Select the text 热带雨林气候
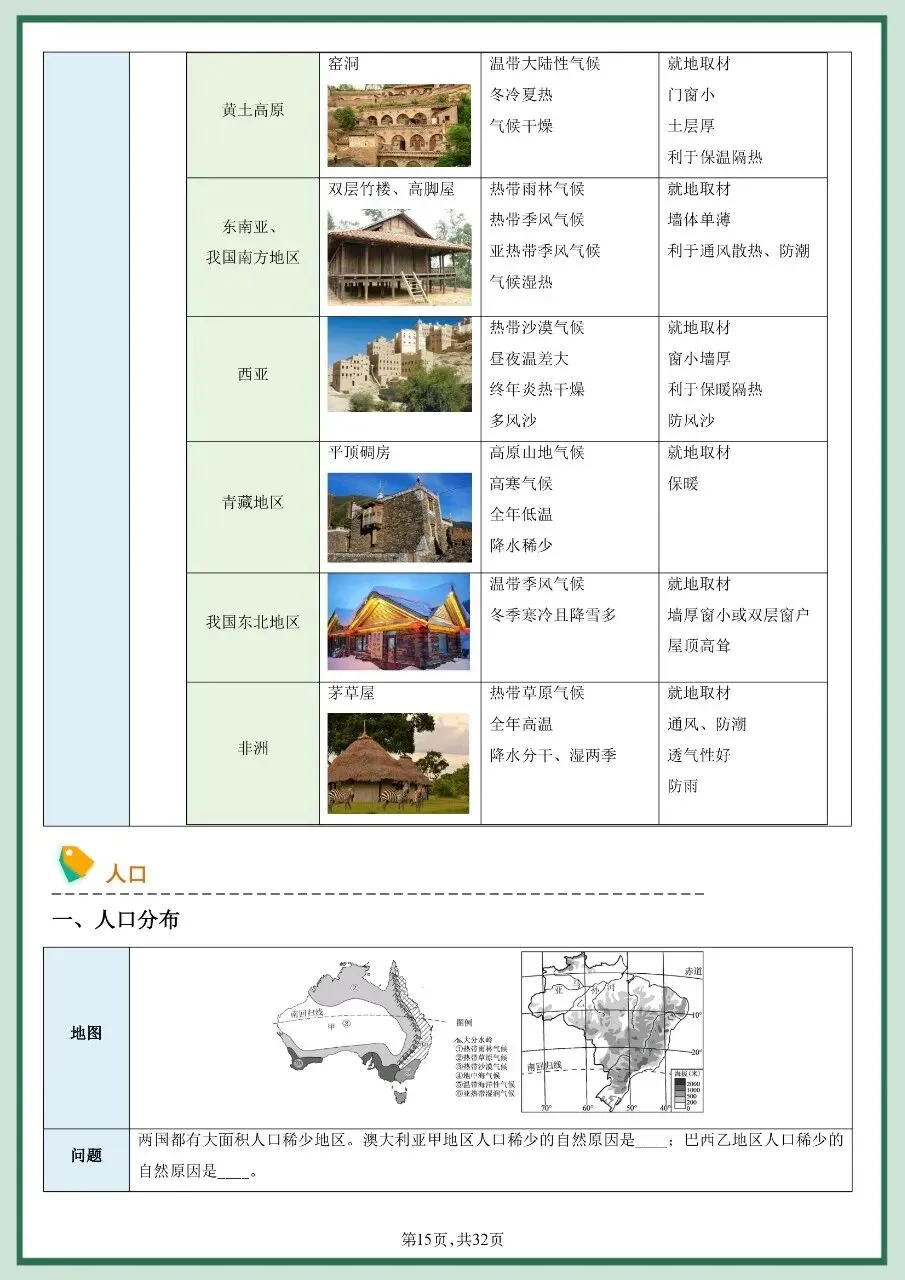 pos(537,189)
